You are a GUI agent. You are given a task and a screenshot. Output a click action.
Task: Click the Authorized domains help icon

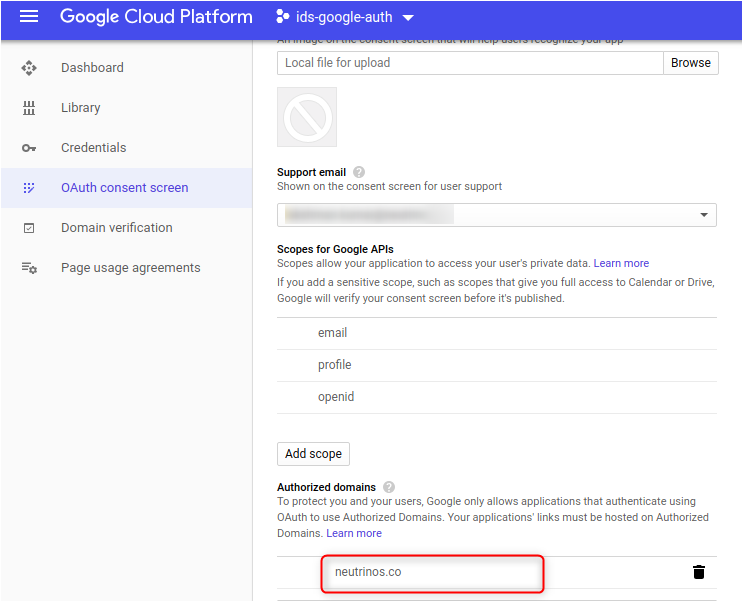click(389, 487)
